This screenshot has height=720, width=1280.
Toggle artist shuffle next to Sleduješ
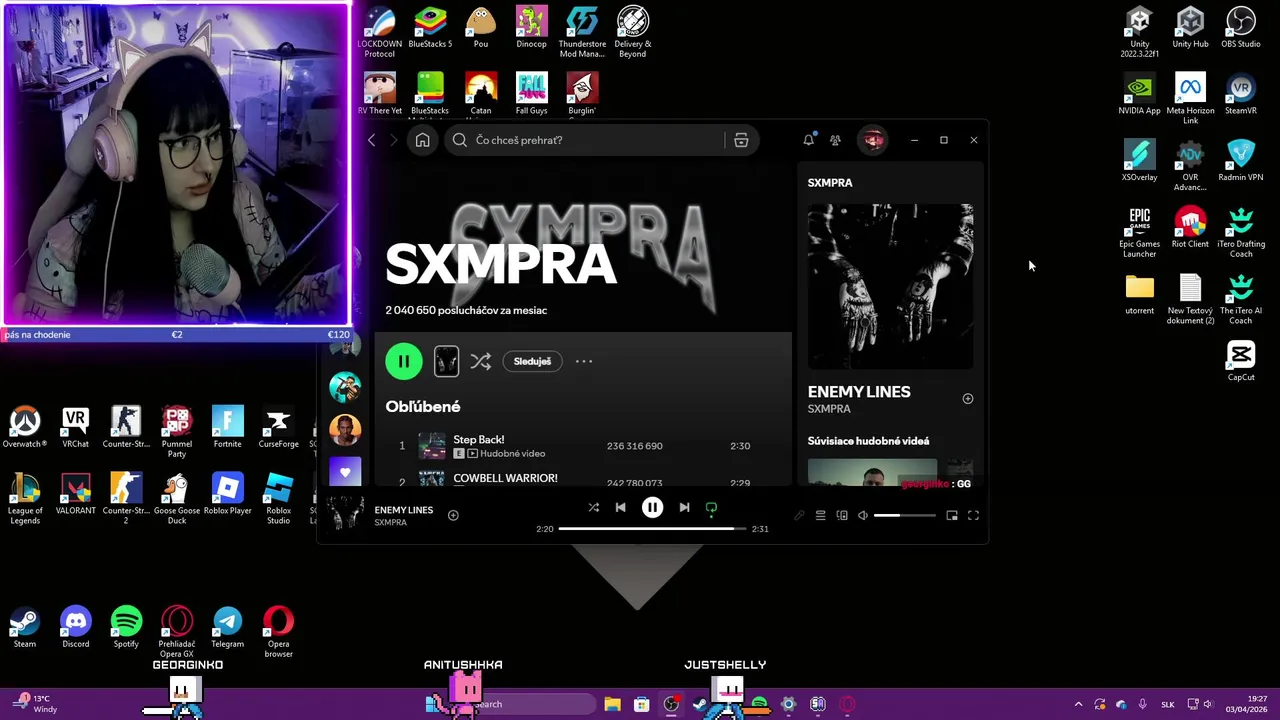(481, 361)
